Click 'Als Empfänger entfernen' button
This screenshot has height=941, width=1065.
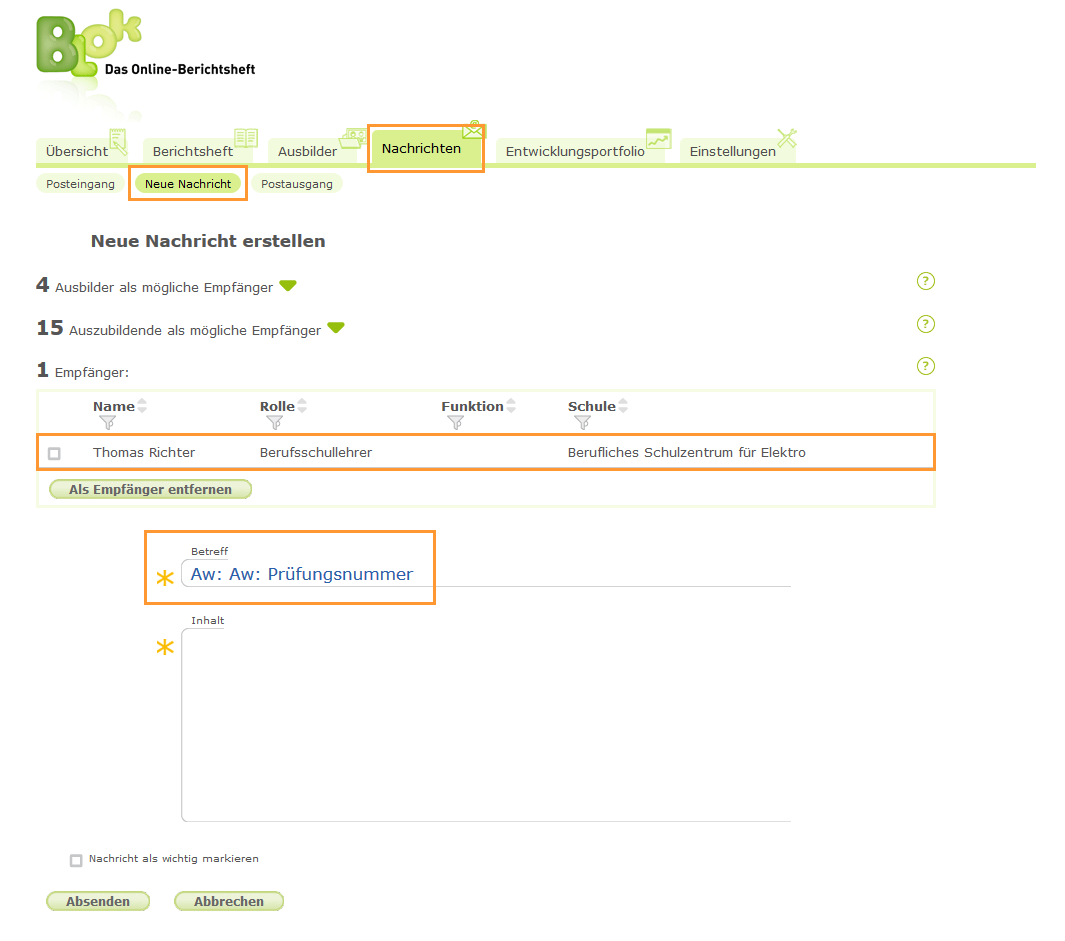pyautogui.click(x=150, y=489)
